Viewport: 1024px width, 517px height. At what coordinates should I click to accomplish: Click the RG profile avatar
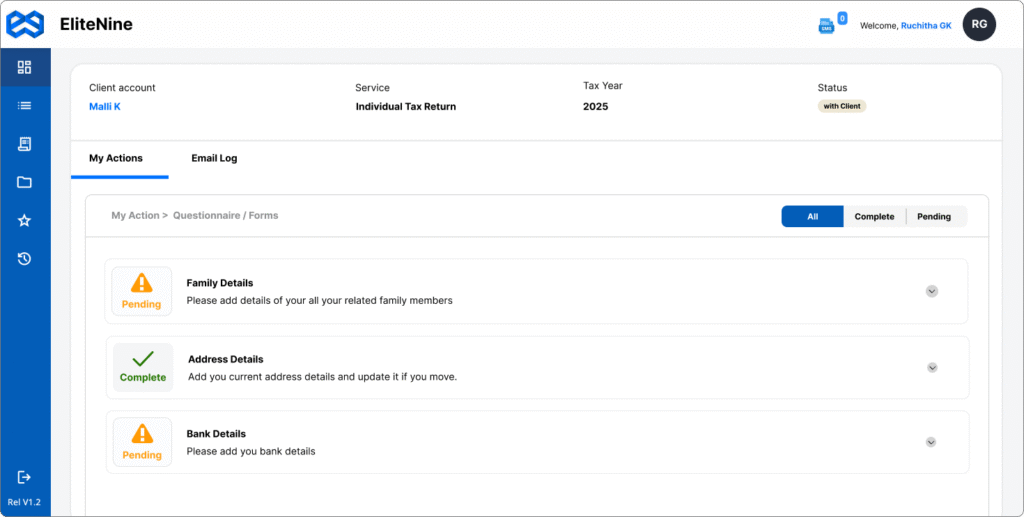pyautogui.click(x=979, y=24)
